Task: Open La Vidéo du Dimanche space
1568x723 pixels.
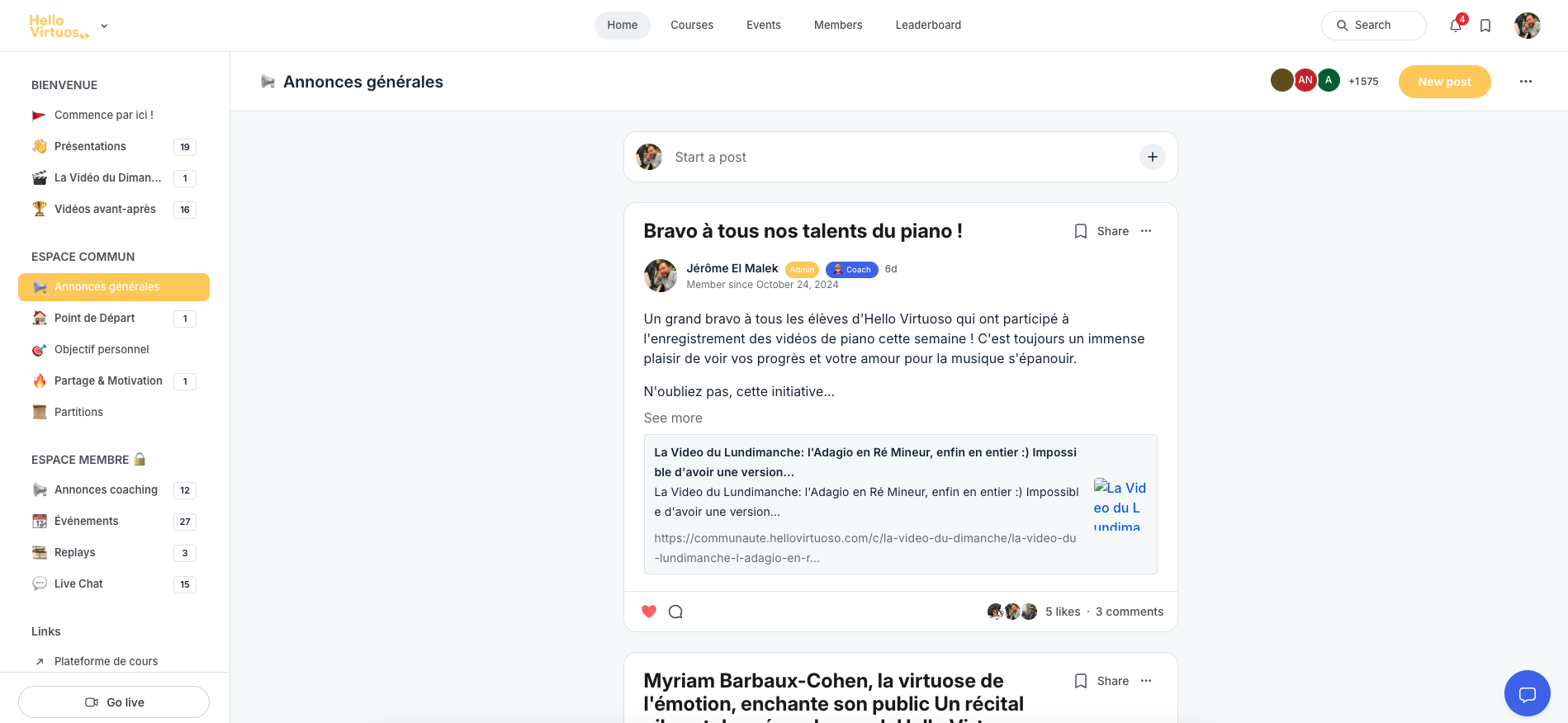Action: (114, 177)
